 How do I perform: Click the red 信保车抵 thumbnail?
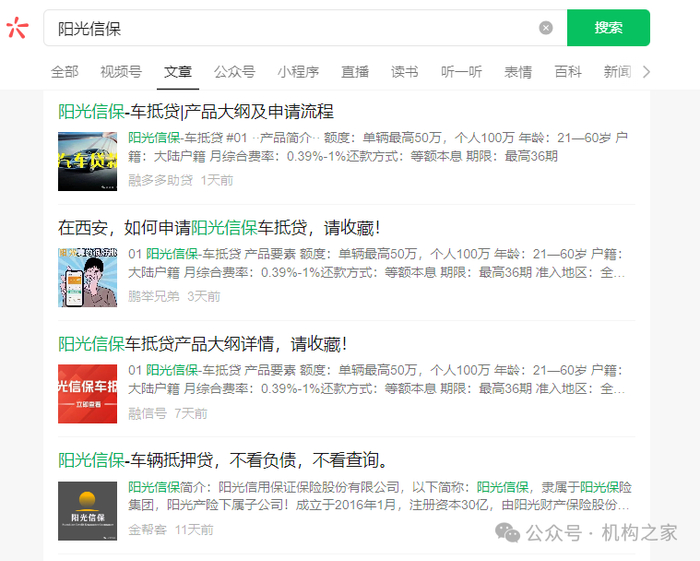[x=88, y=394]
